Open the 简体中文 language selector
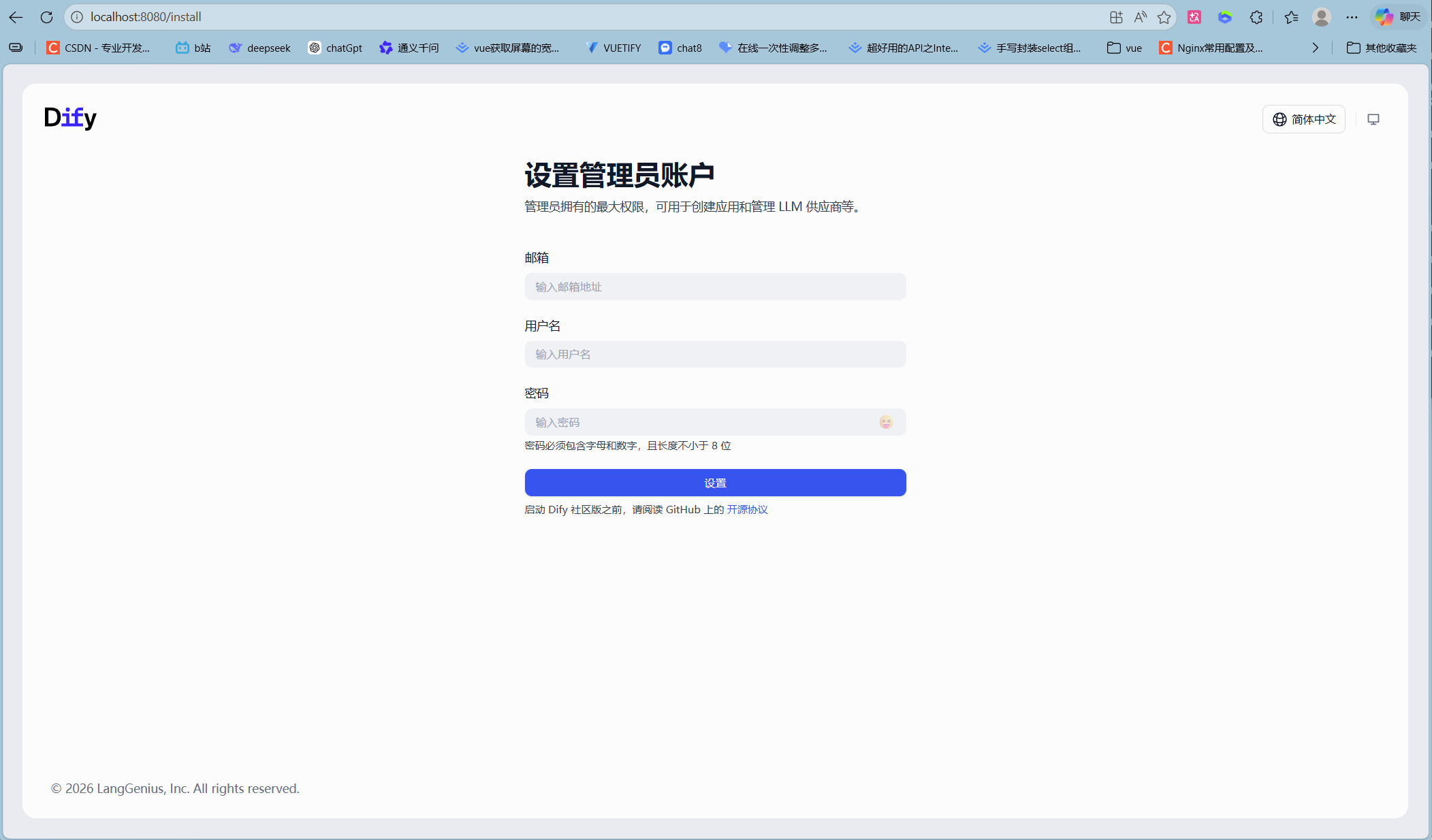The image size is (1432, 840). pos(1304,119)
